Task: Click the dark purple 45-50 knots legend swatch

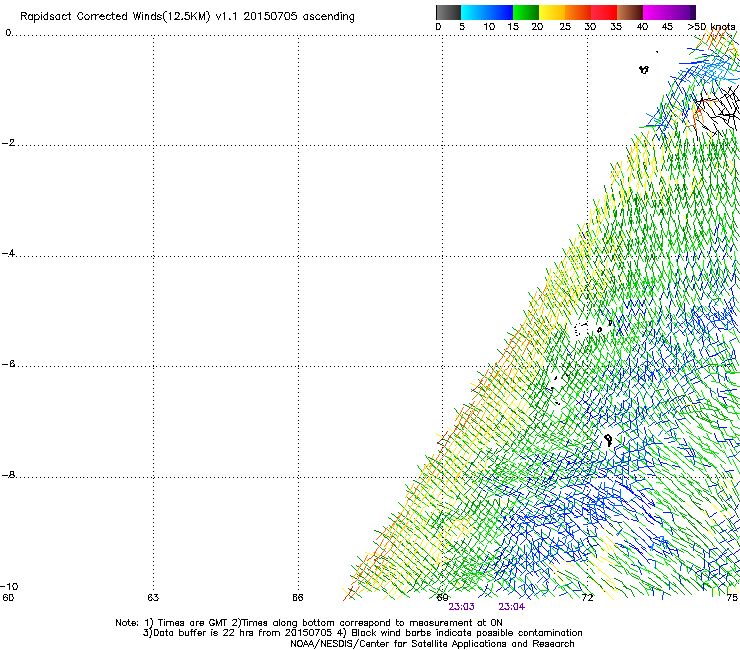Action: point(682,12)
